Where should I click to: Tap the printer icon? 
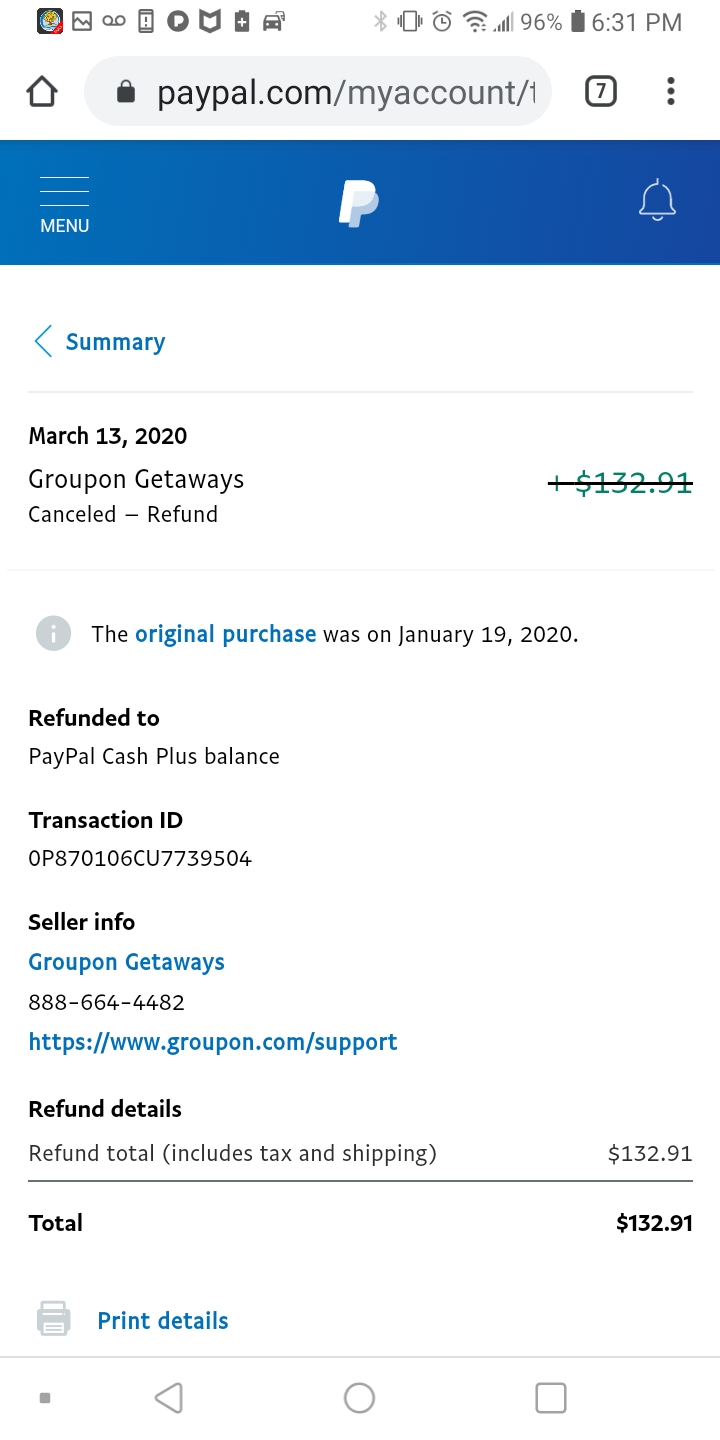54,1319
